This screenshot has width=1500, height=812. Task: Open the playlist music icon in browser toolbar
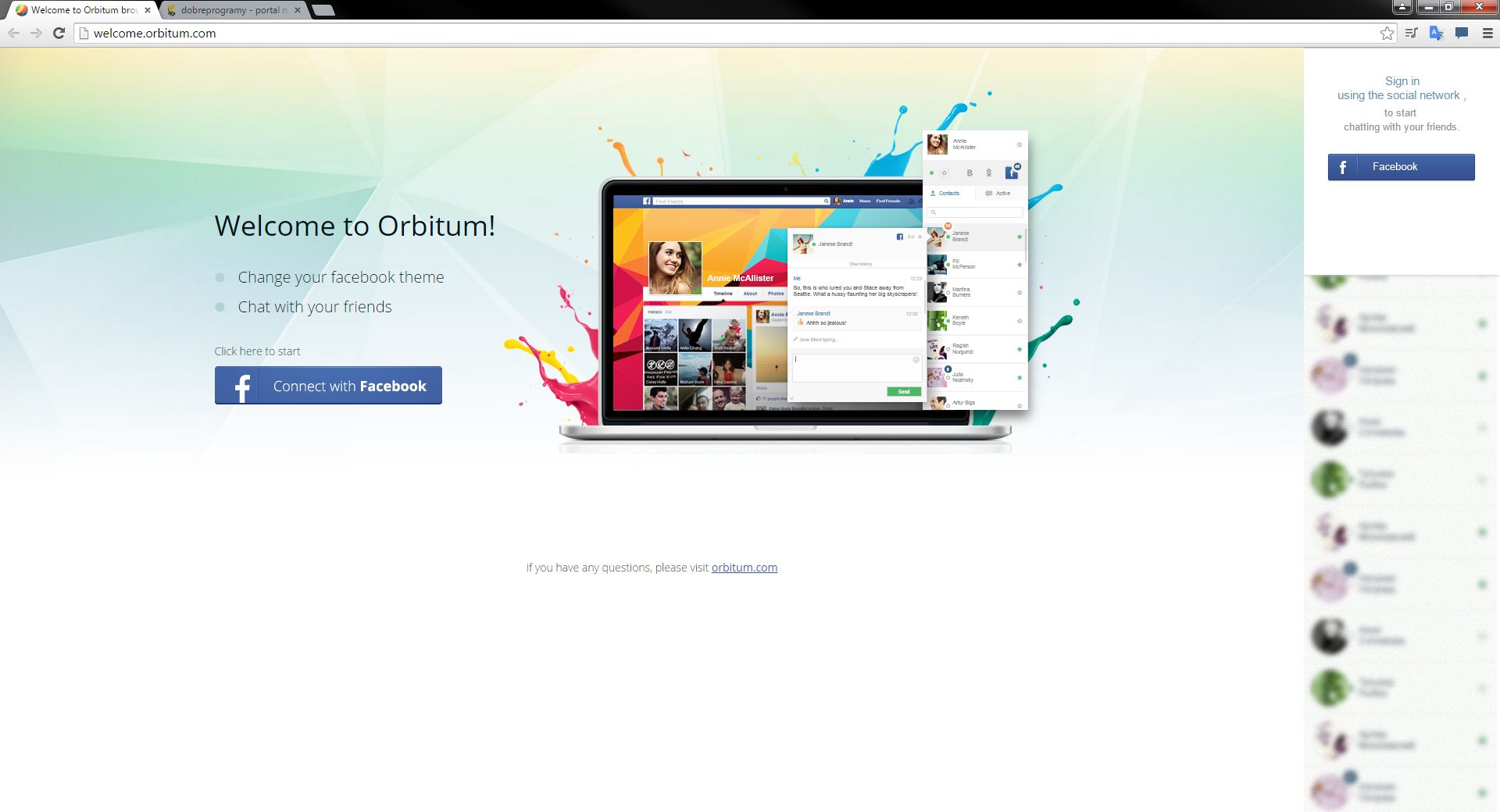pyautogui.click(x=1411, y=33)
